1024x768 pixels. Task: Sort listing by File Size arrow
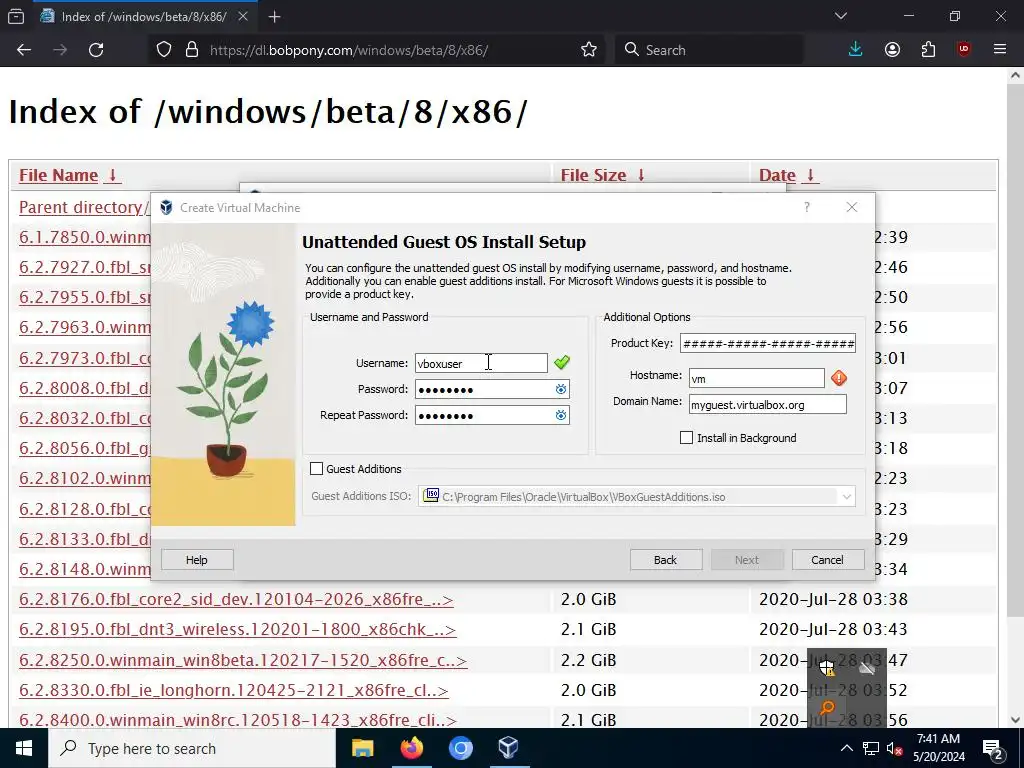coord(641,175)
